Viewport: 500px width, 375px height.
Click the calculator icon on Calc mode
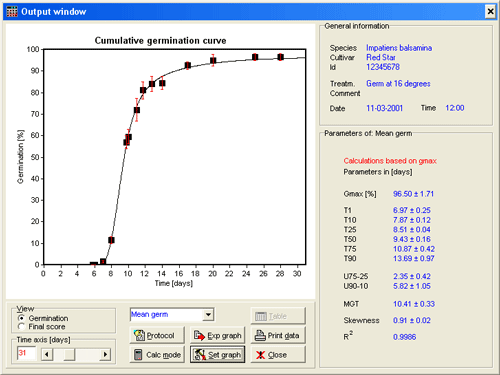coord(138,355)
